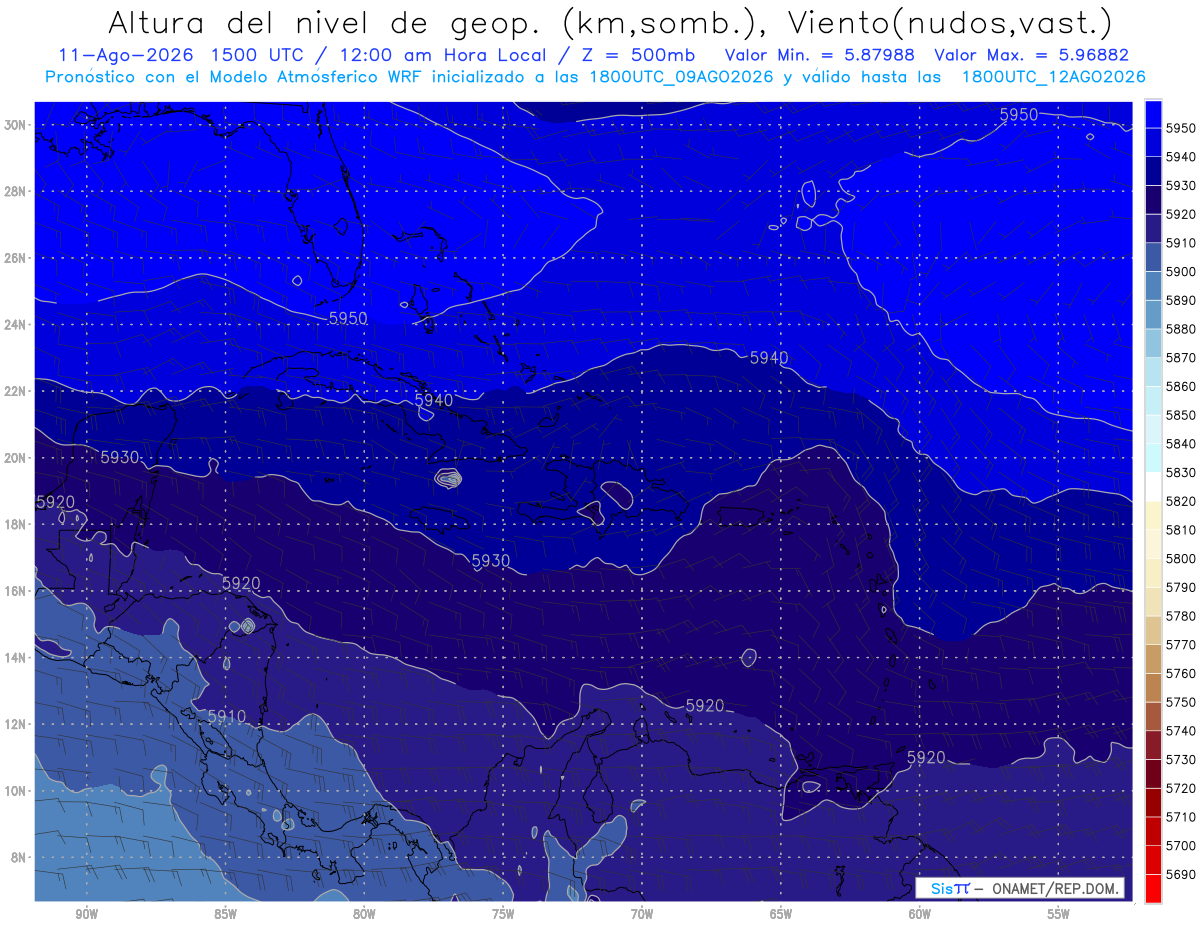The image size is (1200, 927).
Task: Click the 5750 value on the color scale legend
Action: coord(1180,702)
